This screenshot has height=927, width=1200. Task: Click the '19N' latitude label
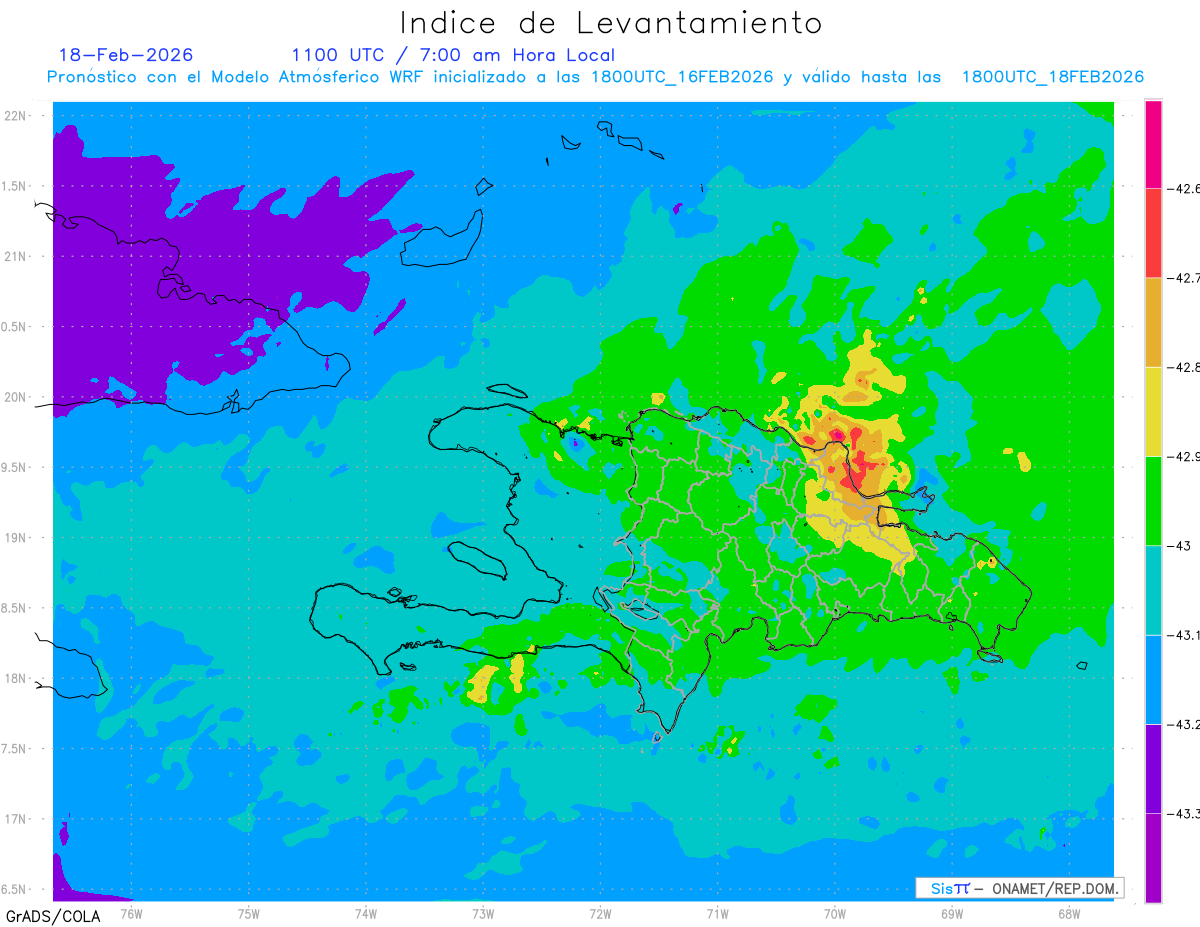coord(17,538)
